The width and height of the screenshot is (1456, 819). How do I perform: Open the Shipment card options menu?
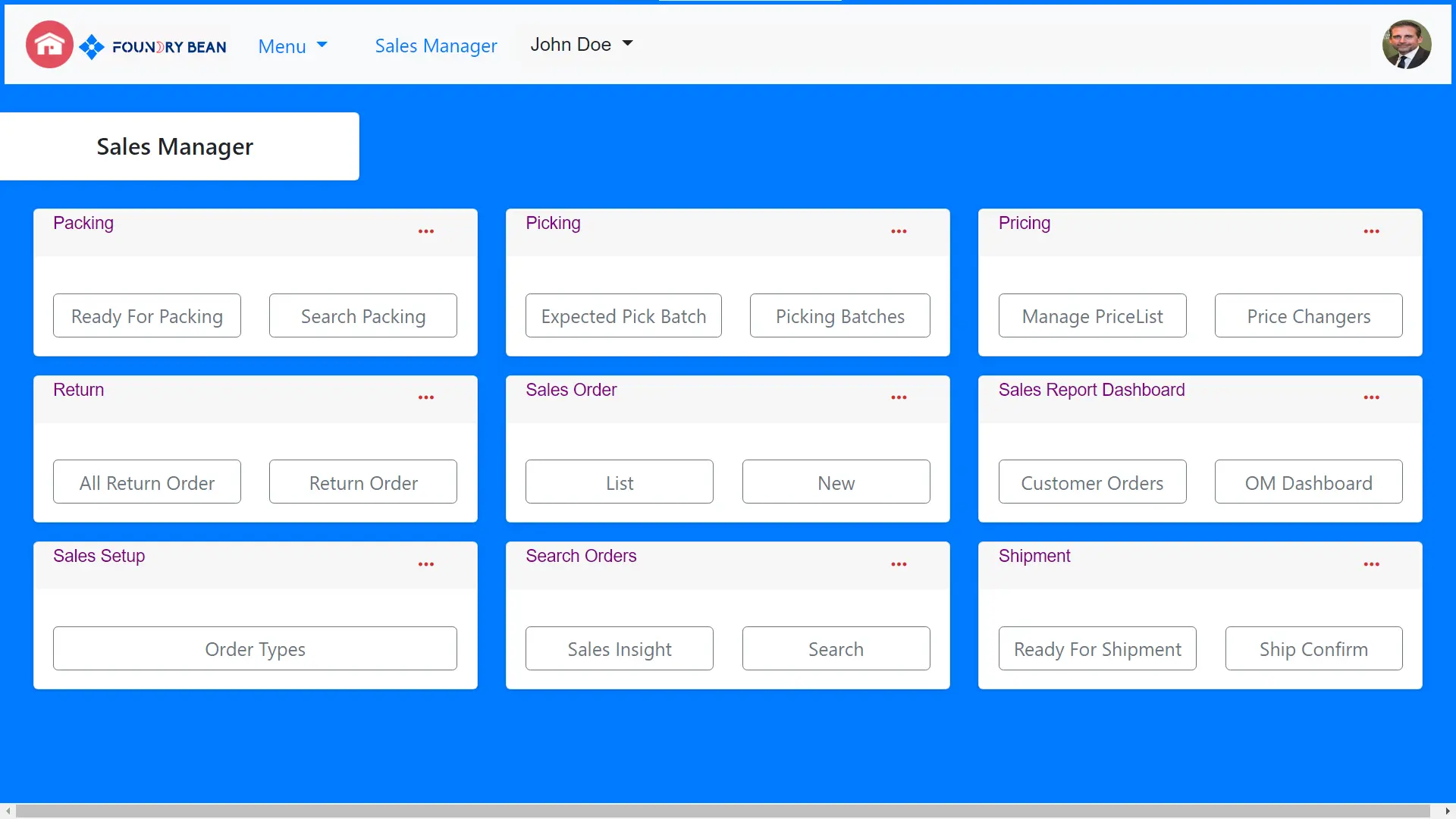click(1372, 564)
